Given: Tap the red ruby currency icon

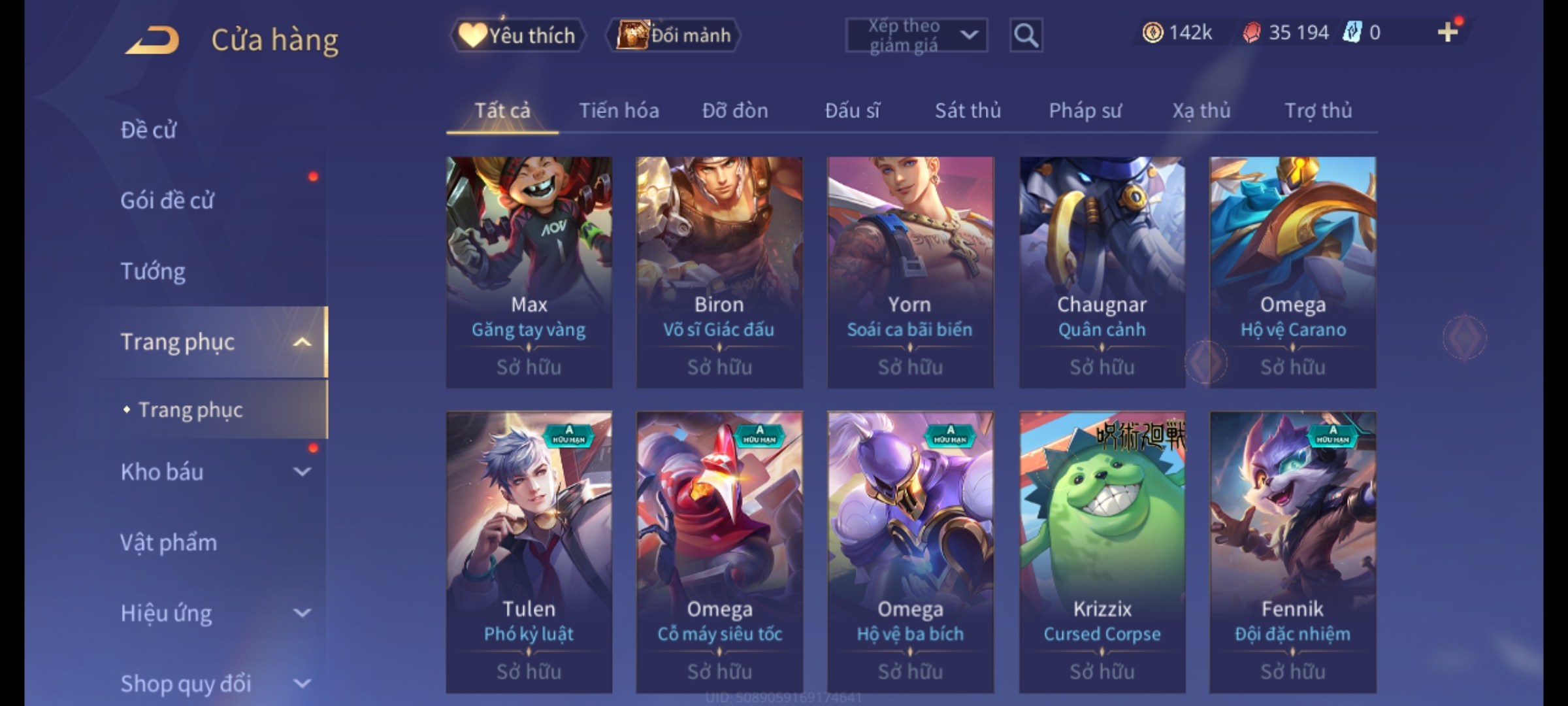Looking at the screenshot, I should [x=1251, y=33].
